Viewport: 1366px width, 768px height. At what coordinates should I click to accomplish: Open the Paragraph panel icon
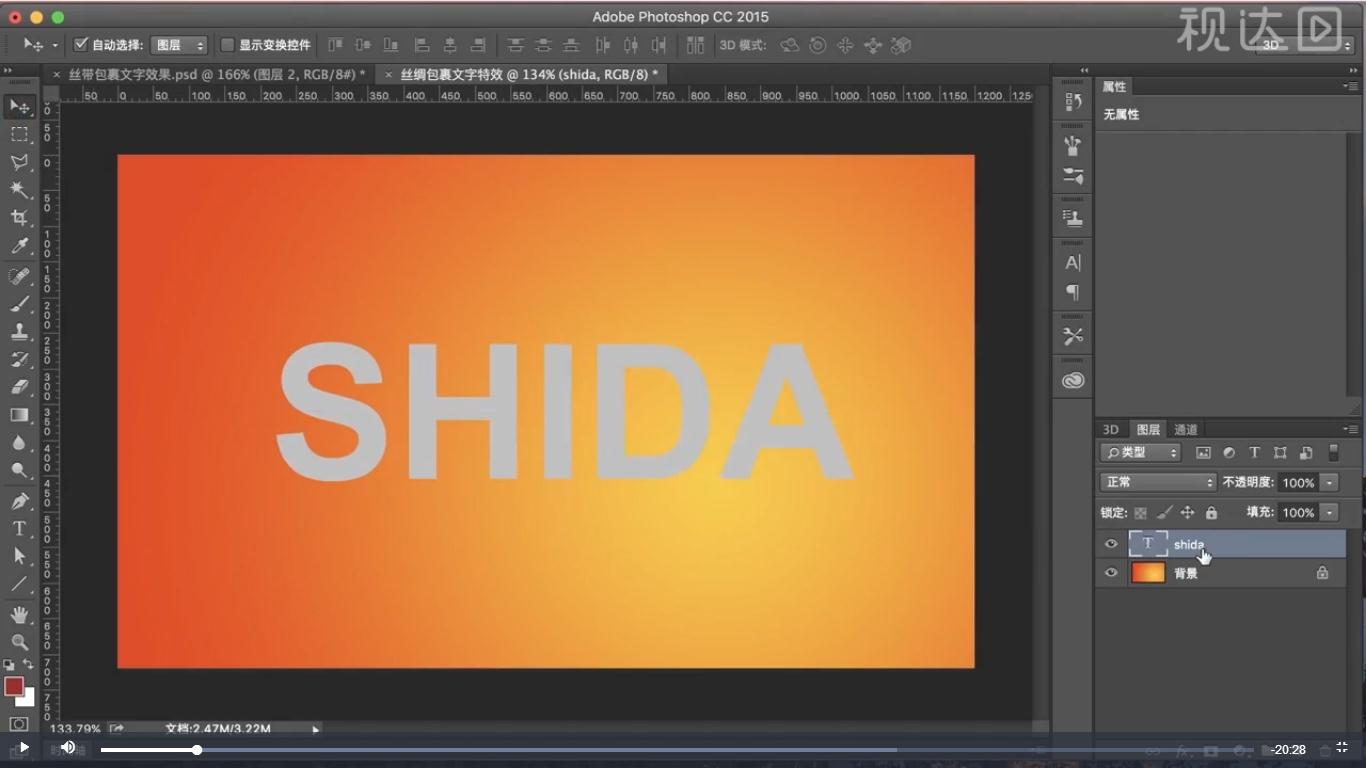click(1073, 292)
